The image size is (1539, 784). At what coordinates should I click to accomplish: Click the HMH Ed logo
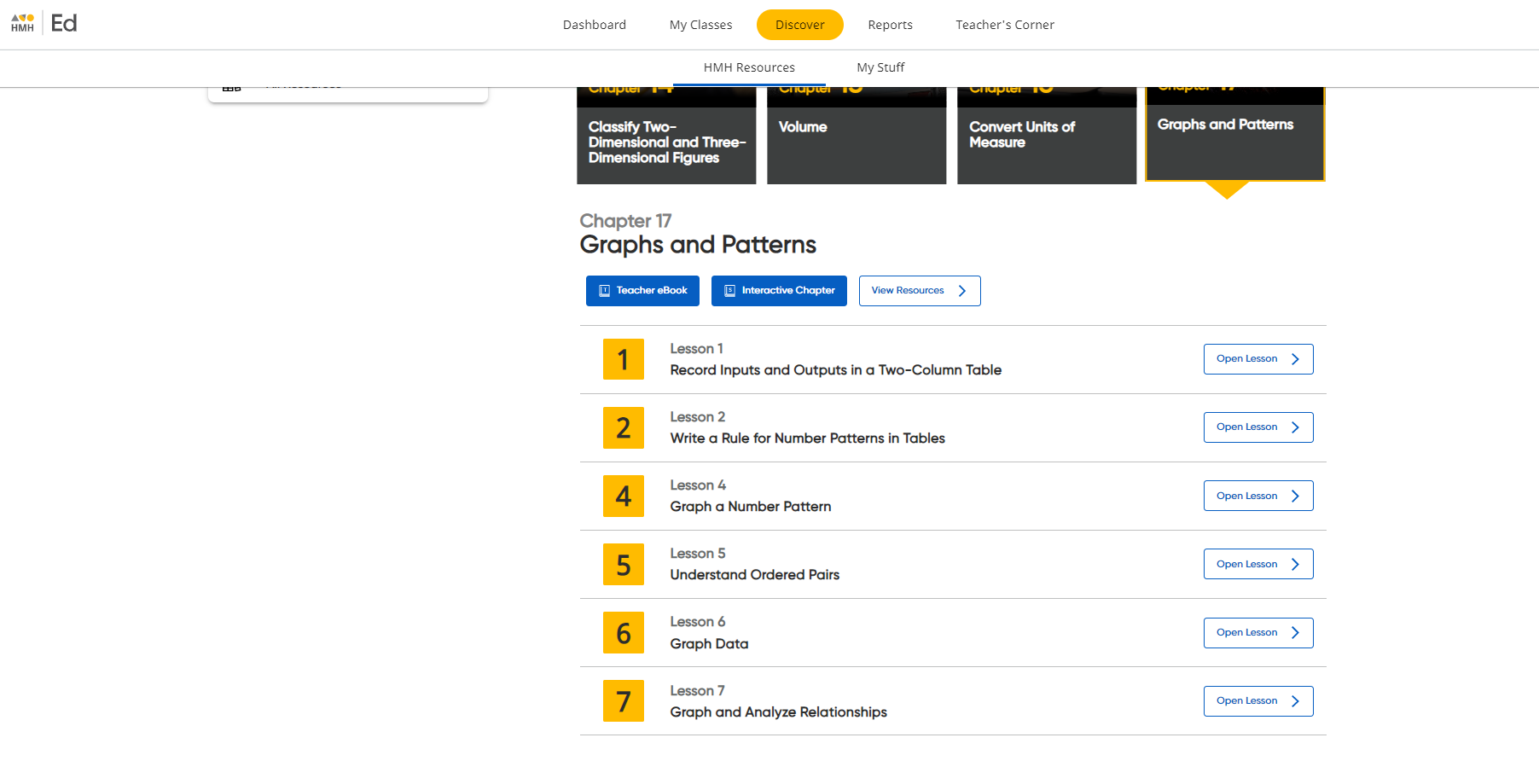[44, 23]
